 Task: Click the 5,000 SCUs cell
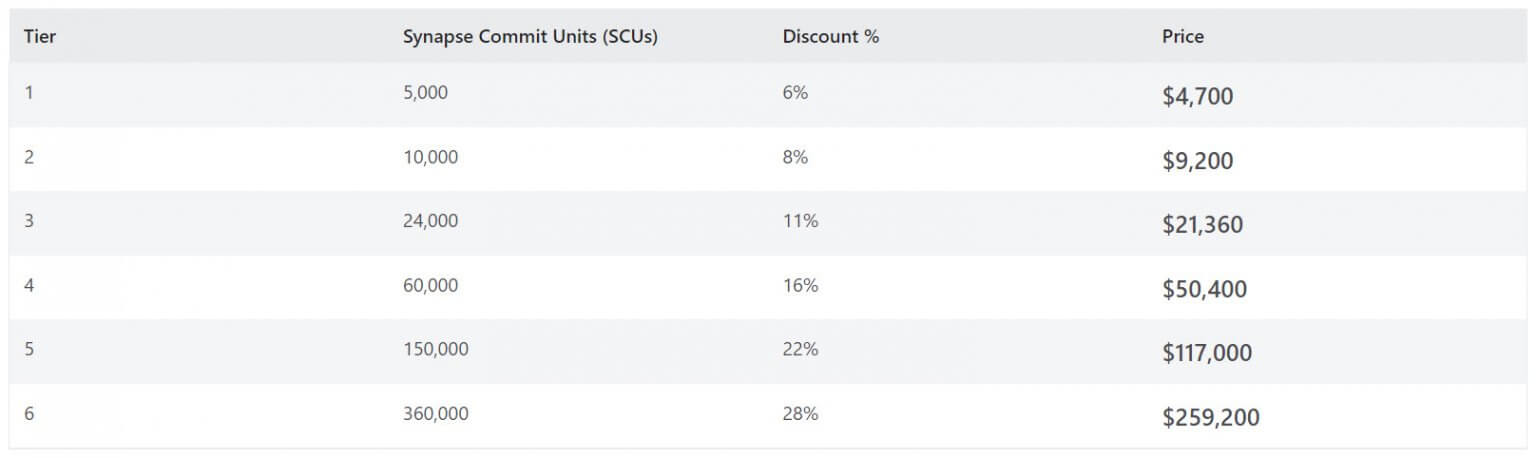(425, 92)
